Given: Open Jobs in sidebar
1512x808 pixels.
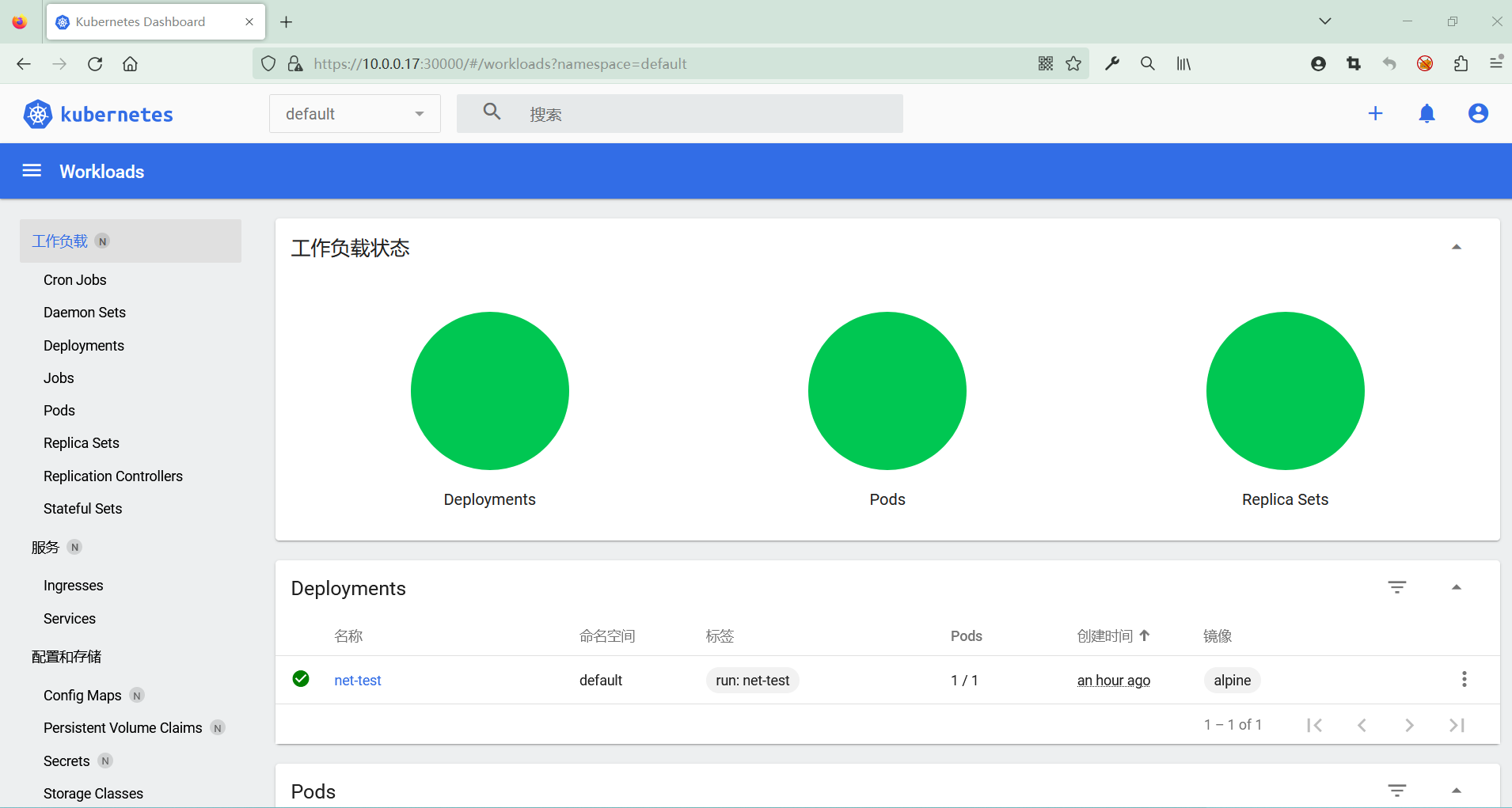Looking at the screenshot, I should point(59,377).
